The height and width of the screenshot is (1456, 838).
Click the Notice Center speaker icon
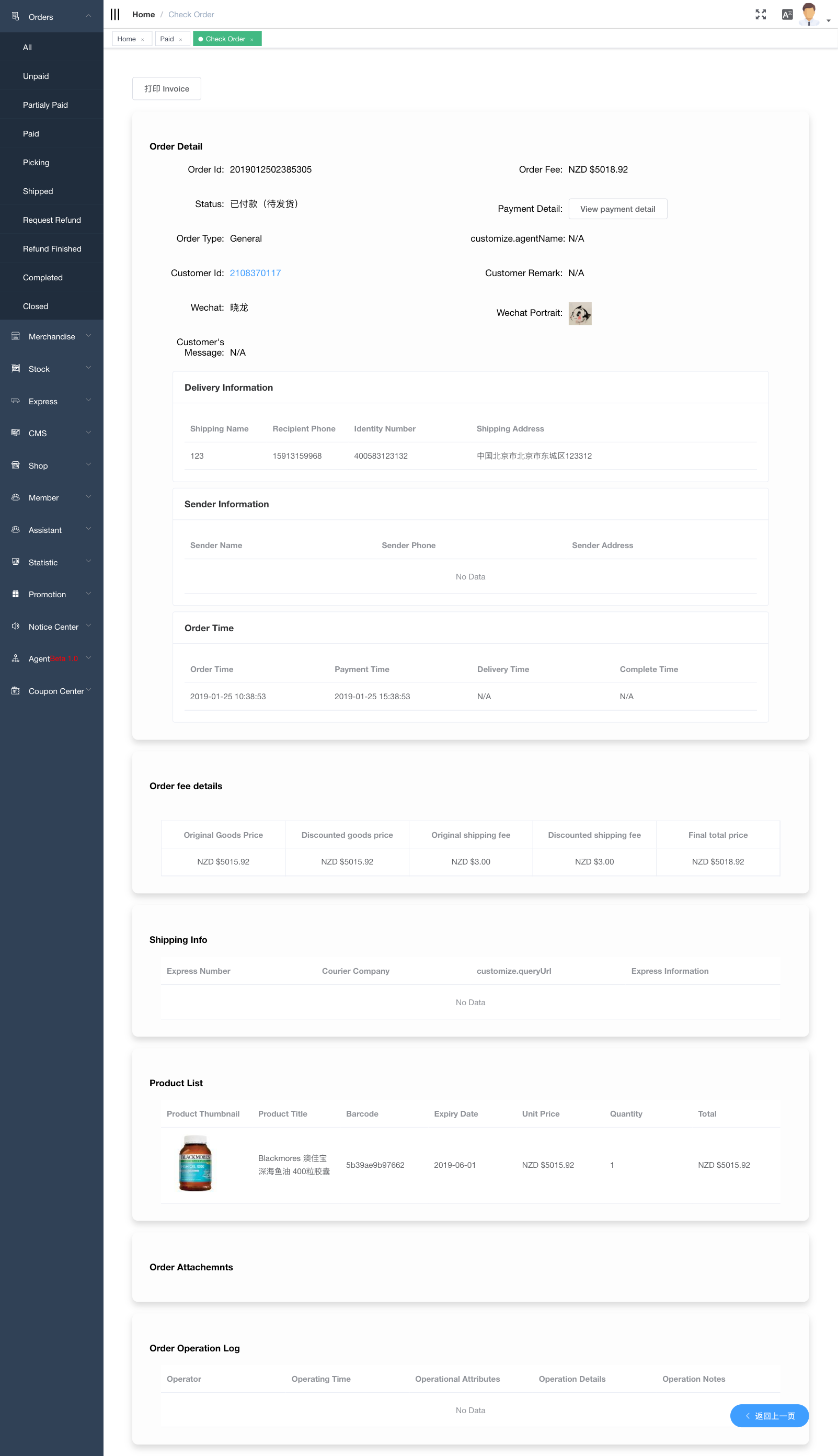[16, 627]
